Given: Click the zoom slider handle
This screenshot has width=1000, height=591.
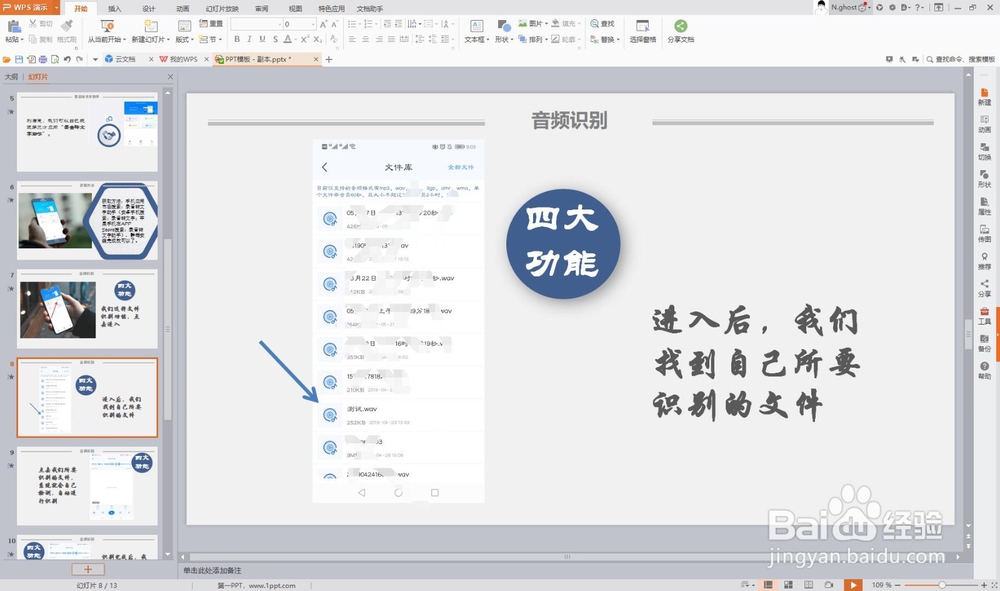Looking at the screenshot, I should pyautogui.click(x=941, y=585).
